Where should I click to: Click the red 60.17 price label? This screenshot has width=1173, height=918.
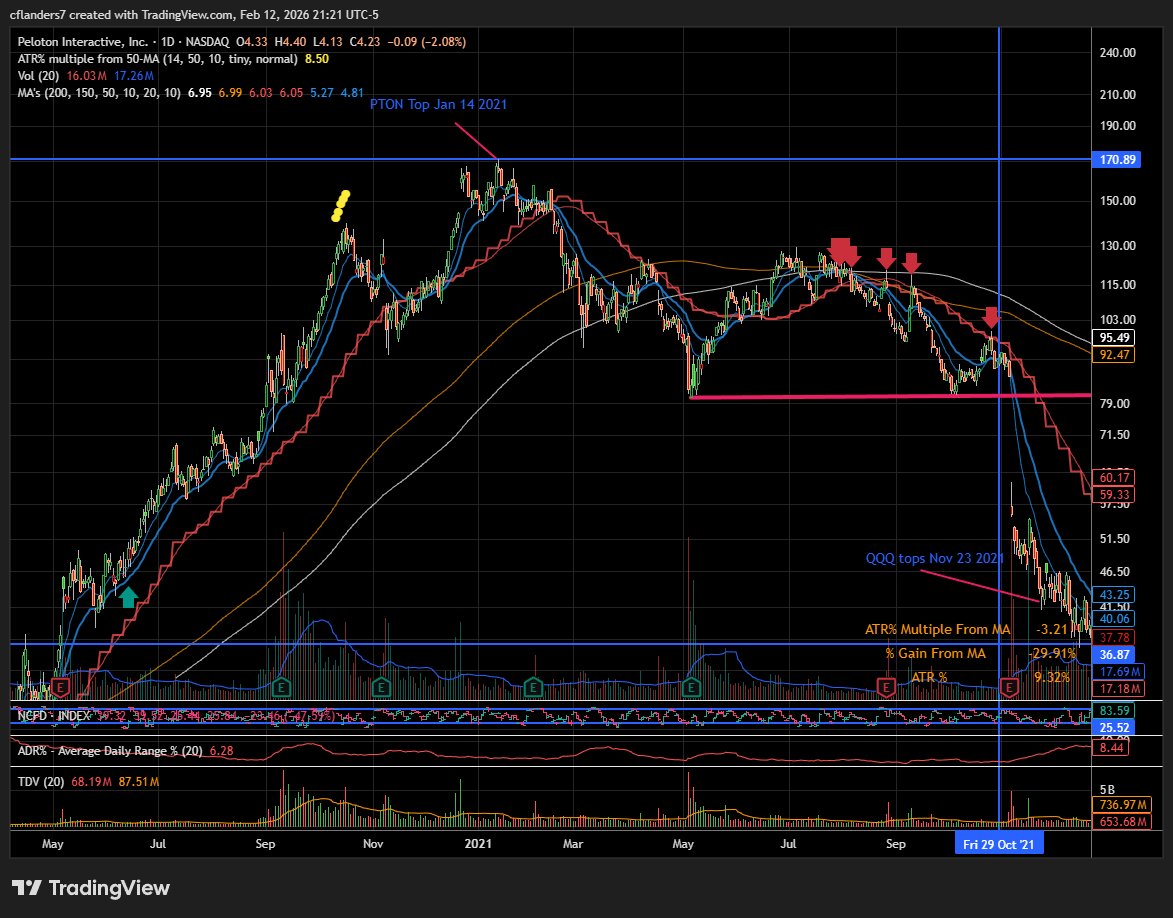1114,477
